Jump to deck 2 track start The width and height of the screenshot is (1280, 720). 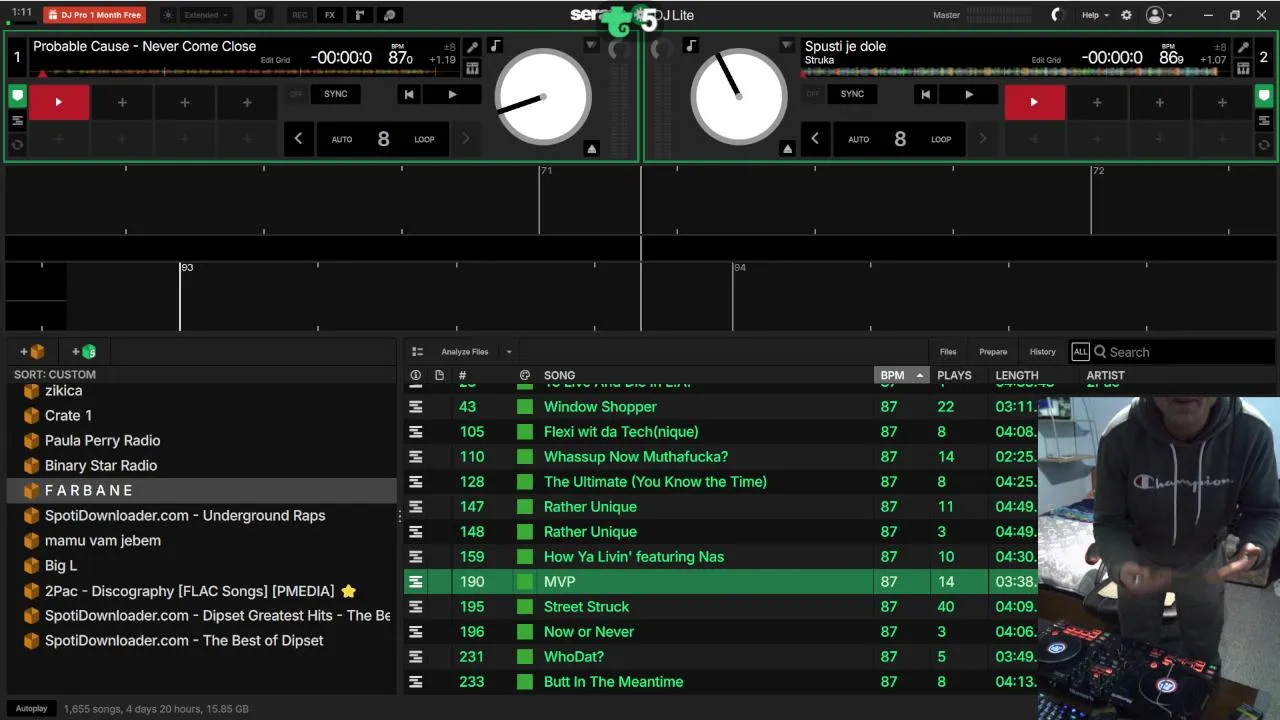coord(925,94)
